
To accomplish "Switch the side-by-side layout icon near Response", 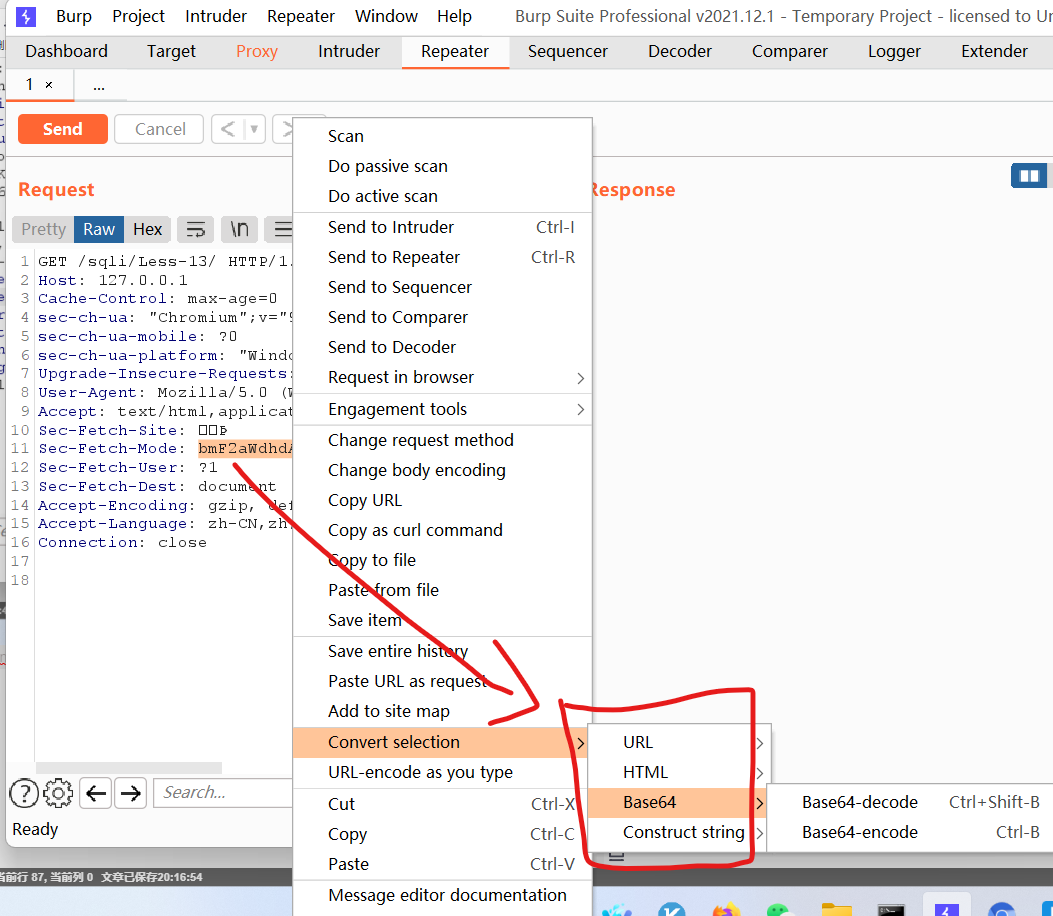I will click(1029, 176).
